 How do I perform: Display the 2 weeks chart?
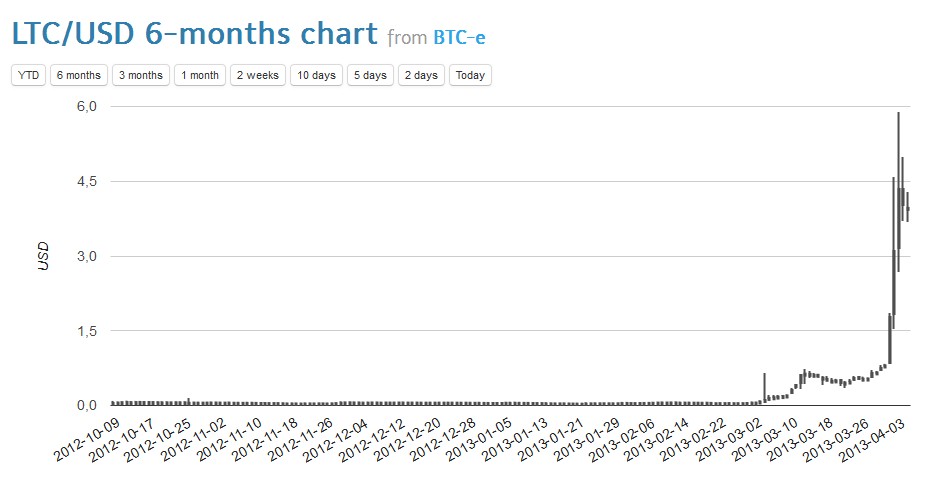coord(258,76)
